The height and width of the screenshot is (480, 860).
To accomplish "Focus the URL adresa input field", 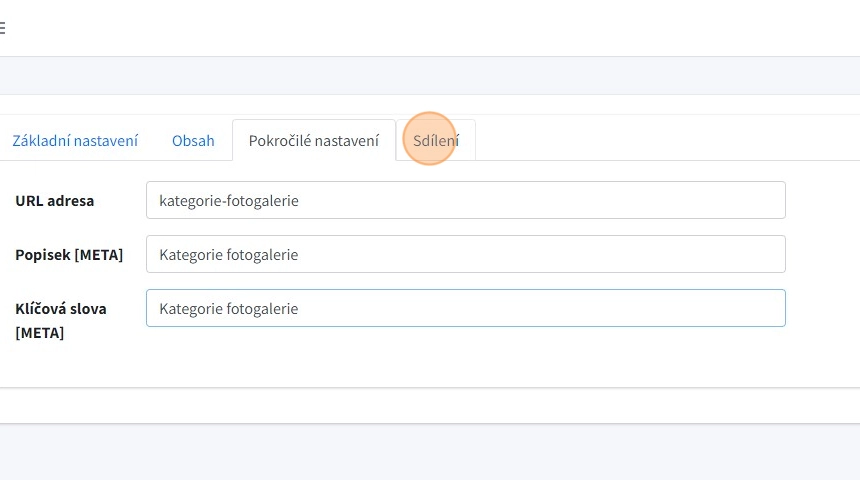I will (465, 200).
